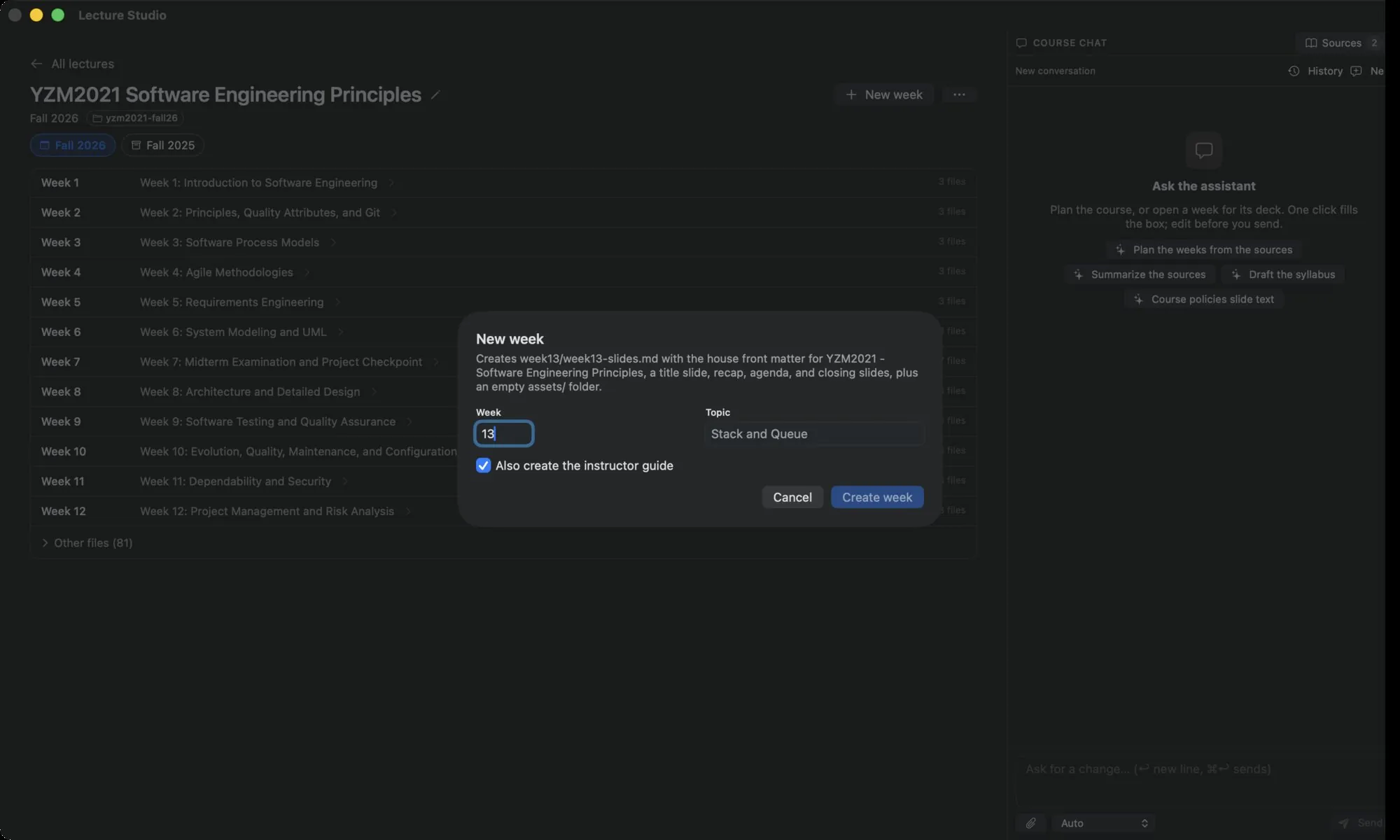
Task: Click the Send button in chat
Action: (x=1360, y=823)
